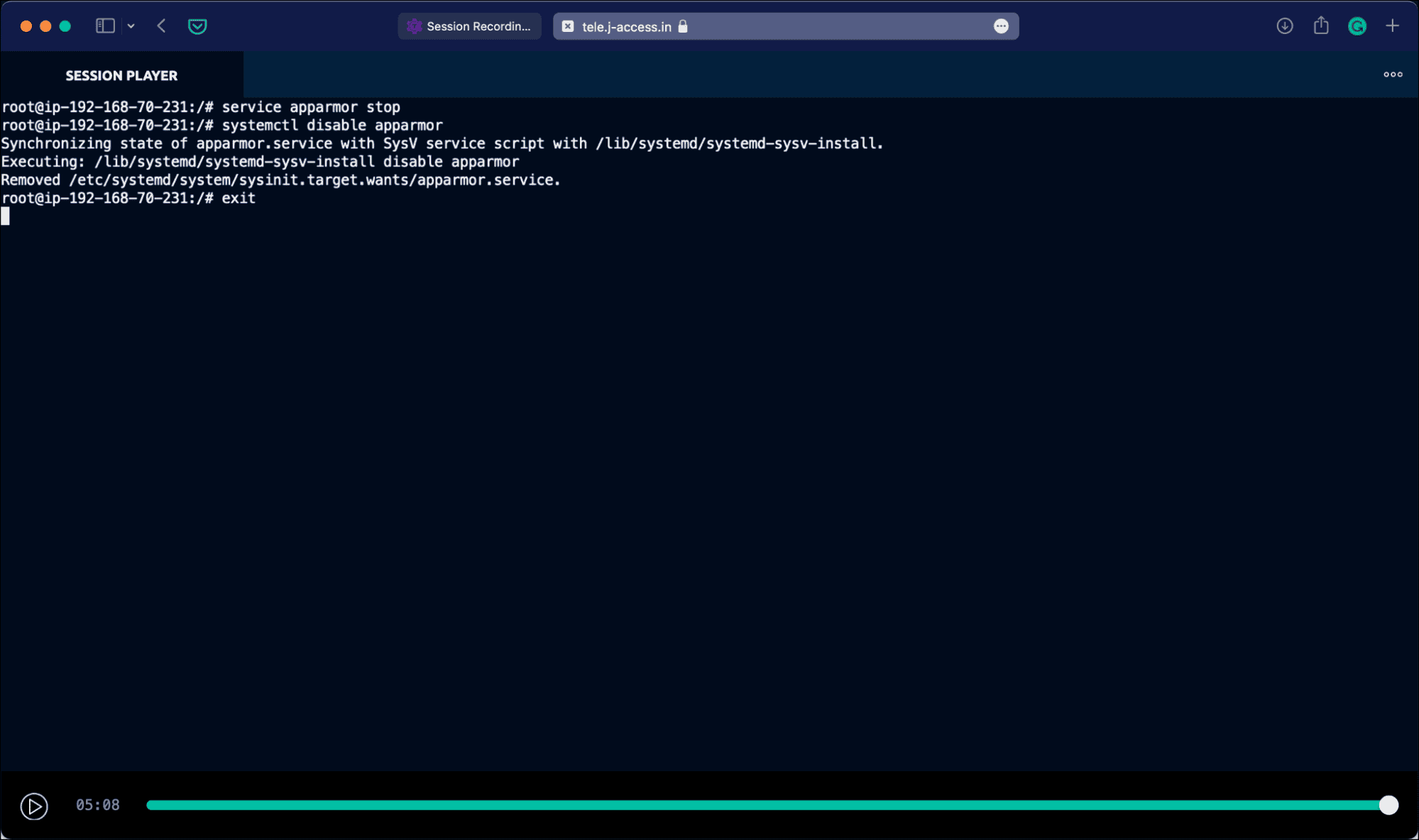This screenshot has height=840, width=1419.
Task: Open the session player three-dots menu
Action: (1393, 74)
